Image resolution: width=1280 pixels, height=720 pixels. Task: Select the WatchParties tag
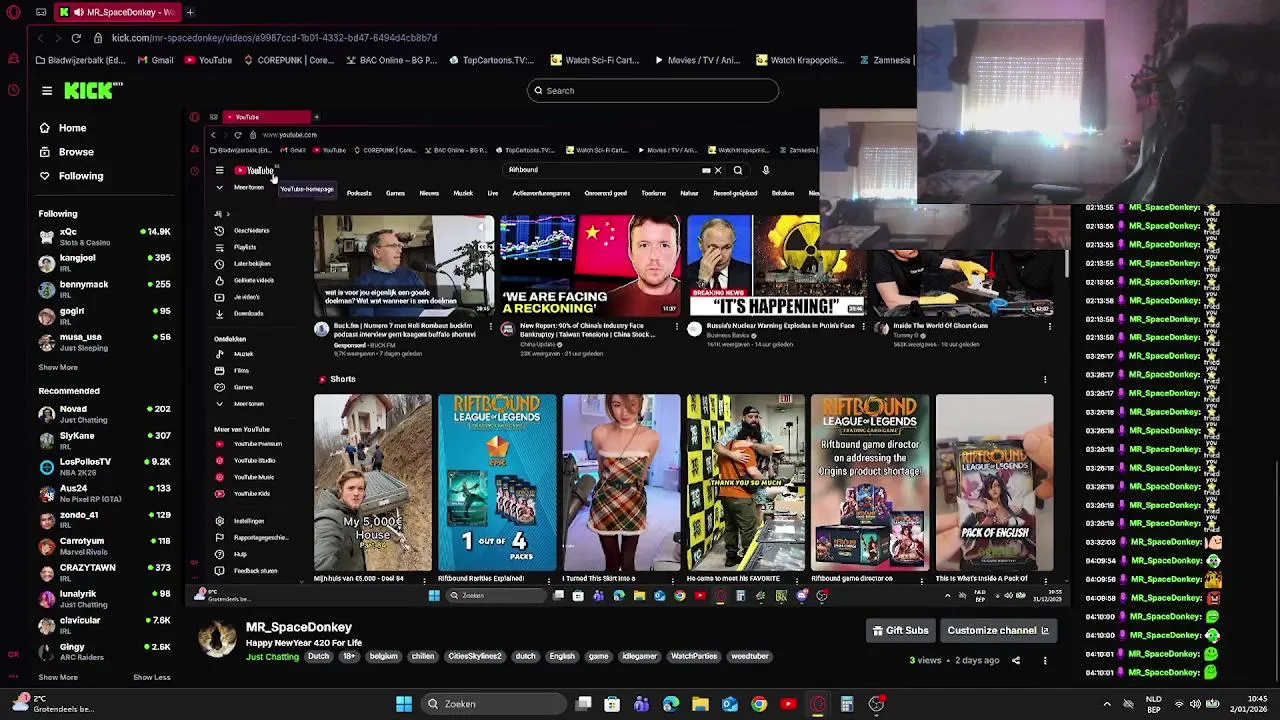tap(694, 657)
